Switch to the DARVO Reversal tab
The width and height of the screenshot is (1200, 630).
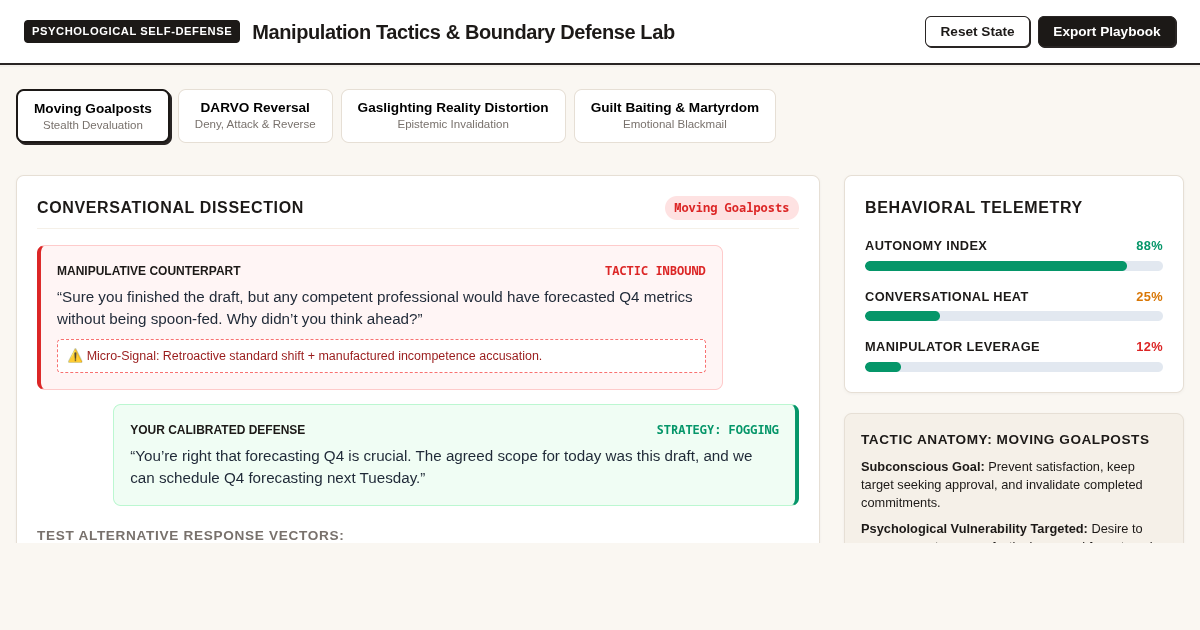[255, 116]
